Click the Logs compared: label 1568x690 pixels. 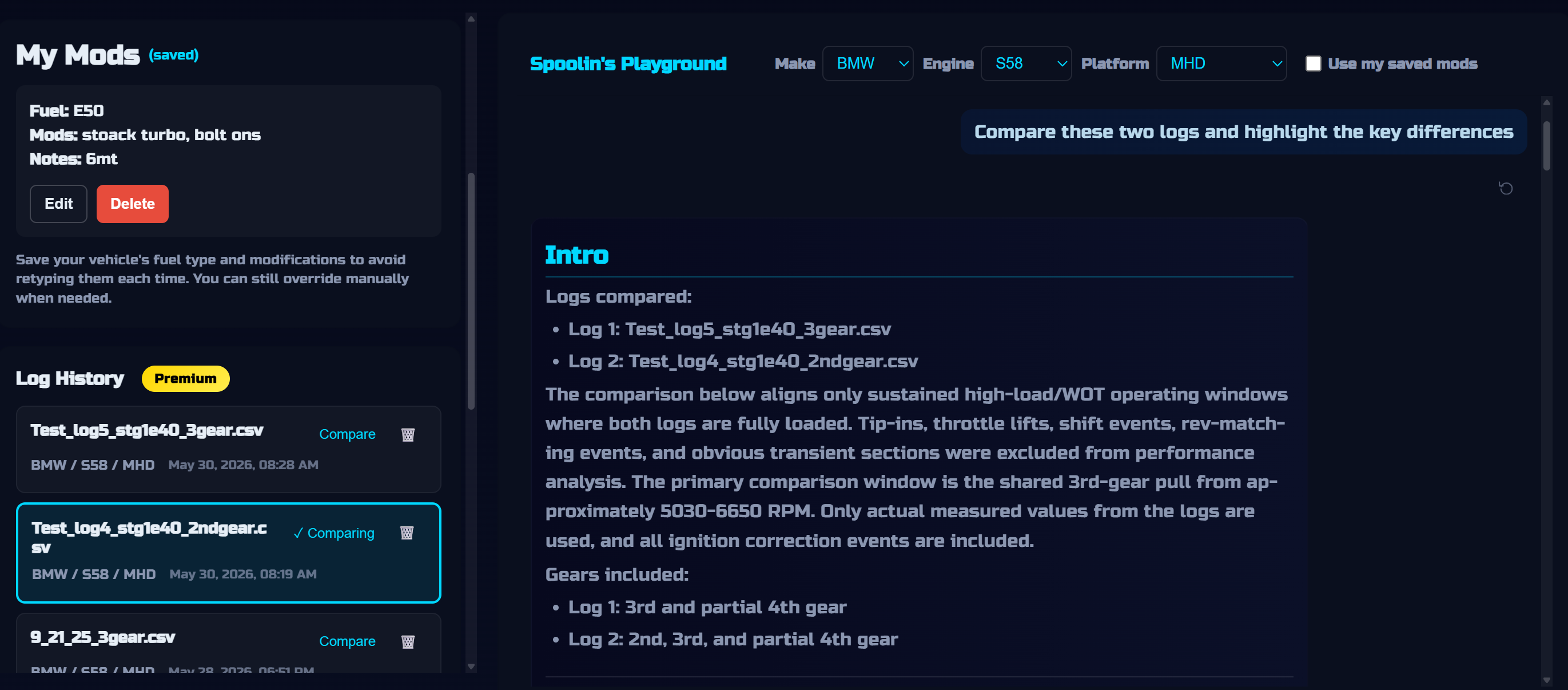click(618, 296)
